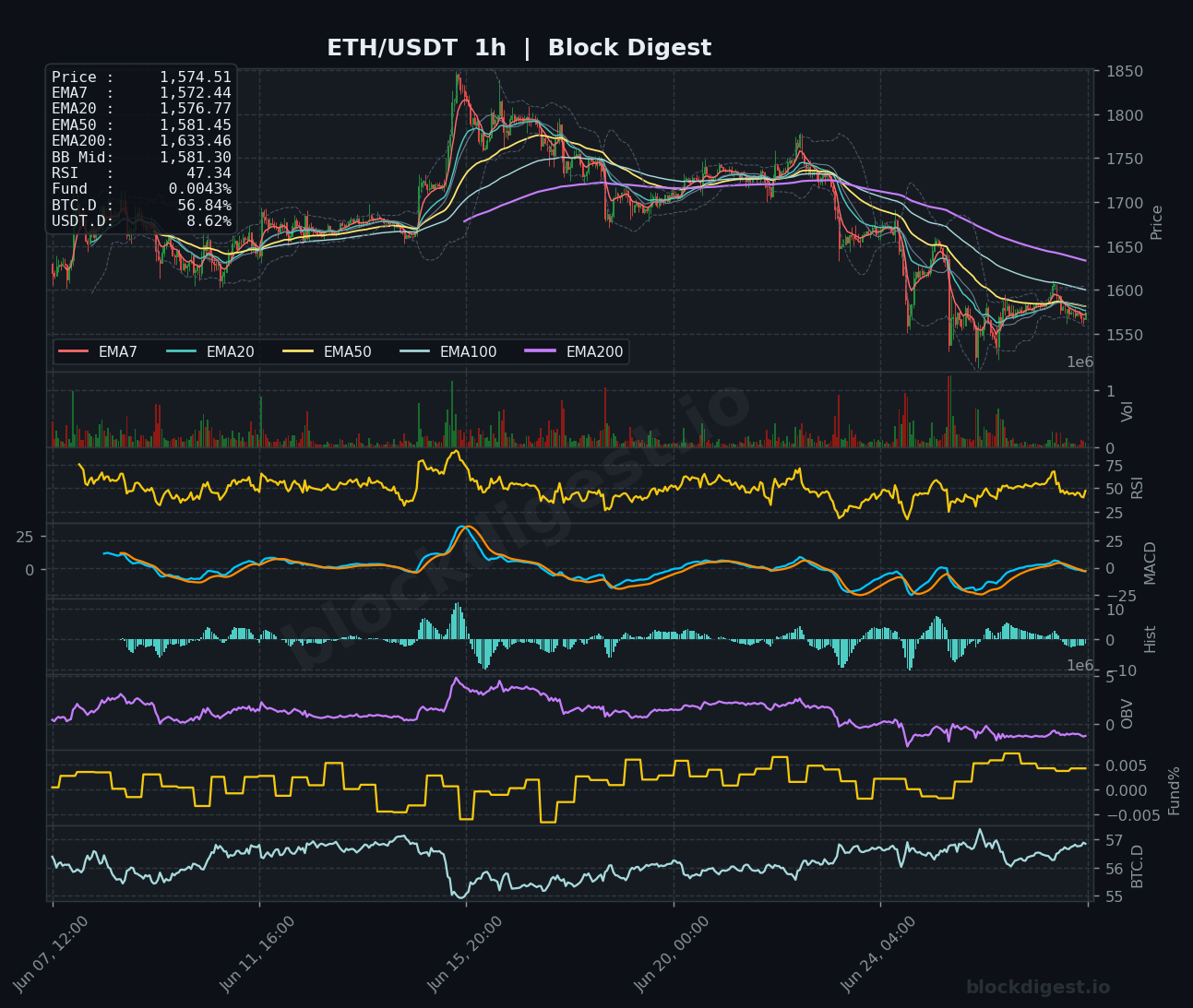Click the EMA100 legend entry
The height and width of the screenshot is (1008, 1193).
[448, 351]
